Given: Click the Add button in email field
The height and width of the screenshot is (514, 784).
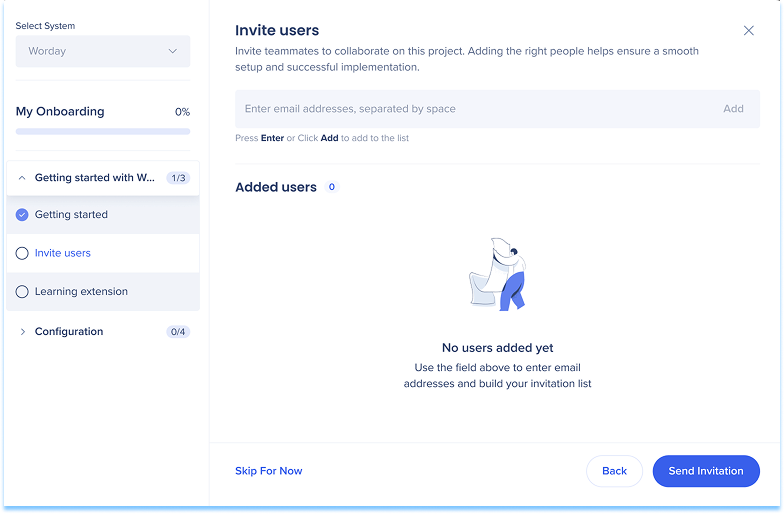Looking at the screenshot, I should [733, 109].
